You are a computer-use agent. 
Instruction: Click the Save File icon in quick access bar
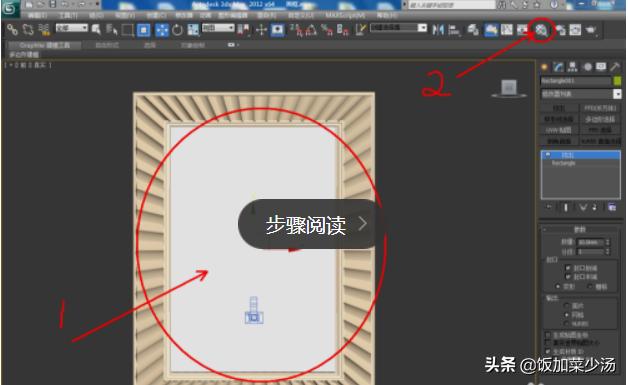tap(52, 4)
